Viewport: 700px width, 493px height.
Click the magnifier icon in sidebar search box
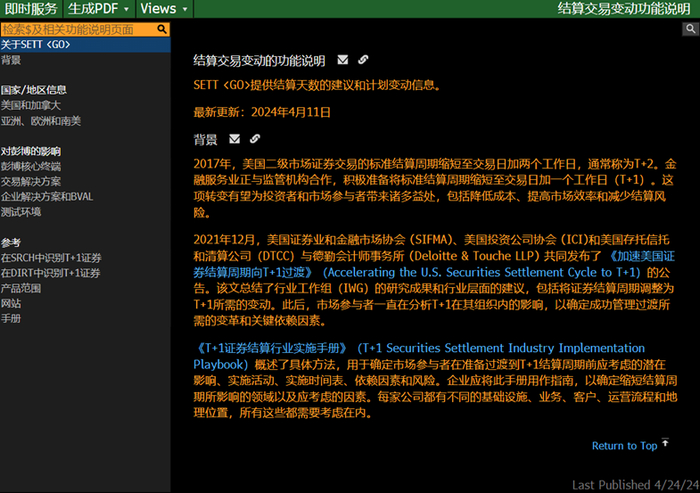pos(162,29)
